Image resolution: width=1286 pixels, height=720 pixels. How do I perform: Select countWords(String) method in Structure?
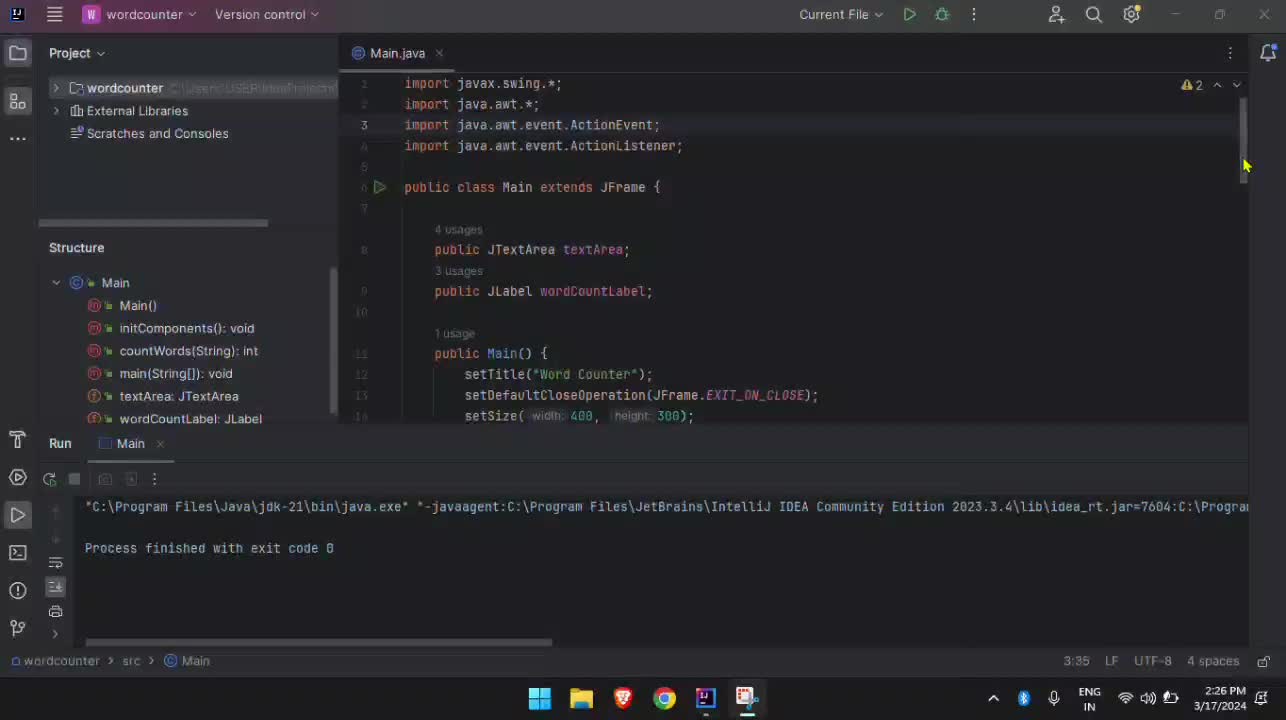click(x=188, y=351)
